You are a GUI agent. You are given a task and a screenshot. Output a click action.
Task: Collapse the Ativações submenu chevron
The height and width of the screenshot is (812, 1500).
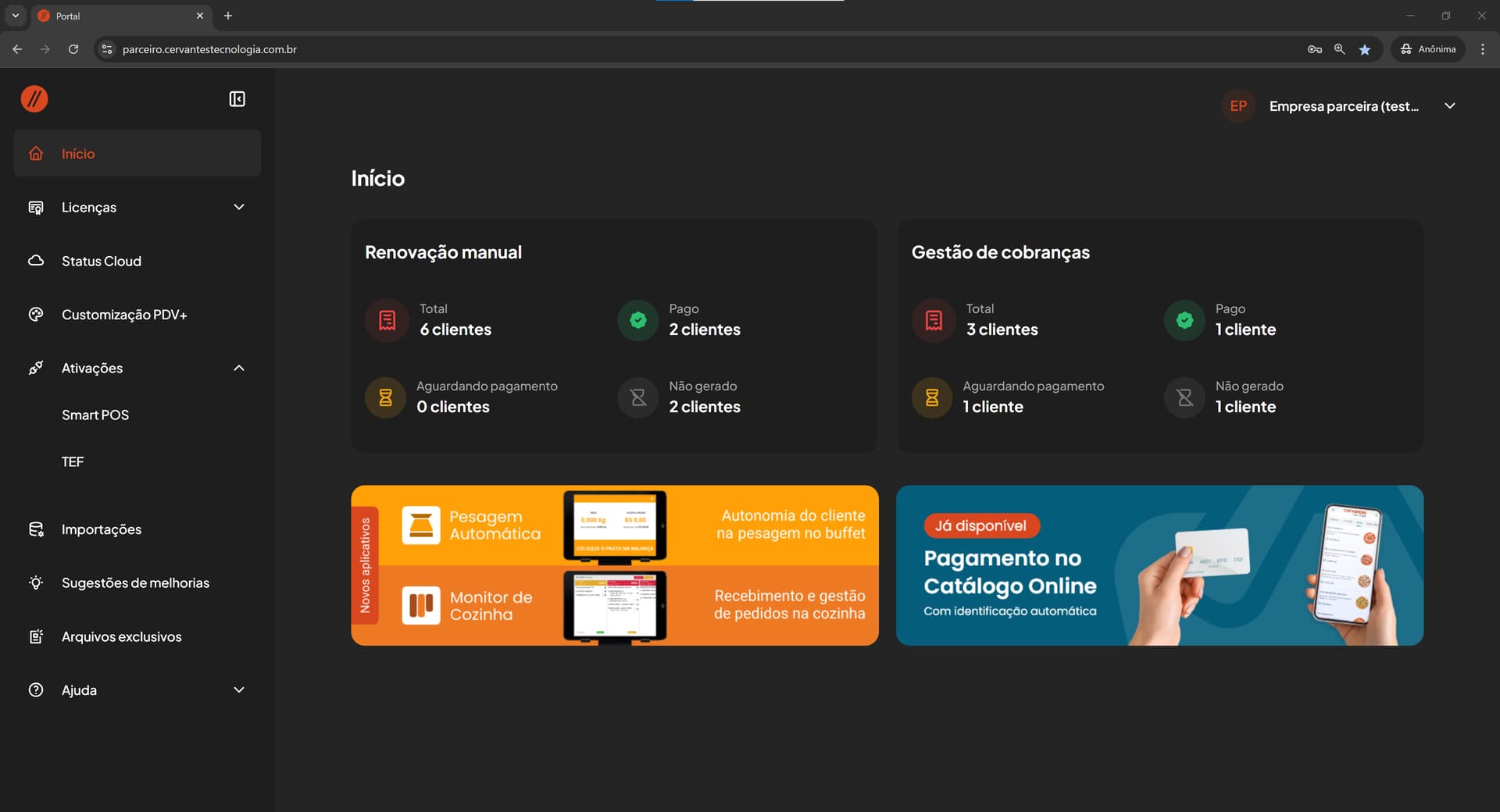coord(239,369)
